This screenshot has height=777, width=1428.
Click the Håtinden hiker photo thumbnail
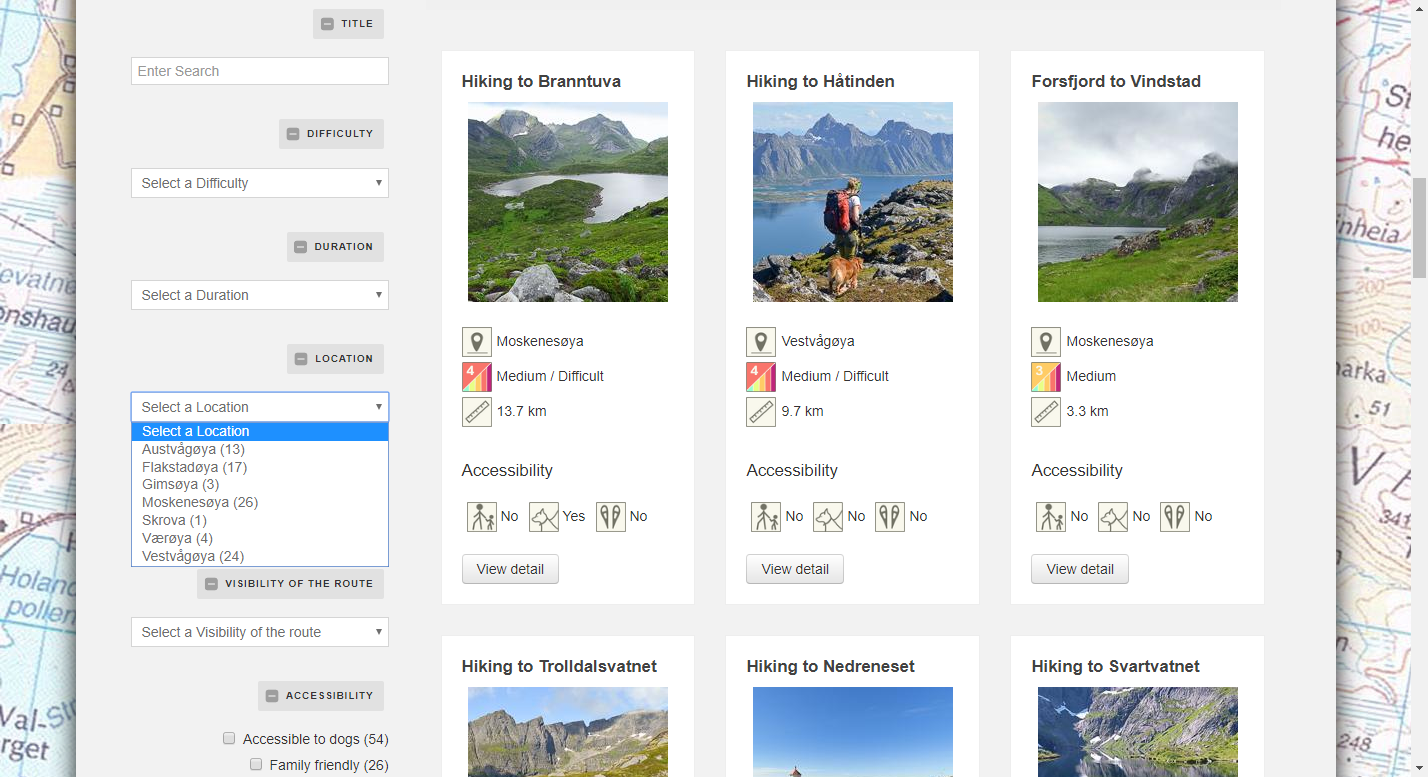(x=853, y=202)
